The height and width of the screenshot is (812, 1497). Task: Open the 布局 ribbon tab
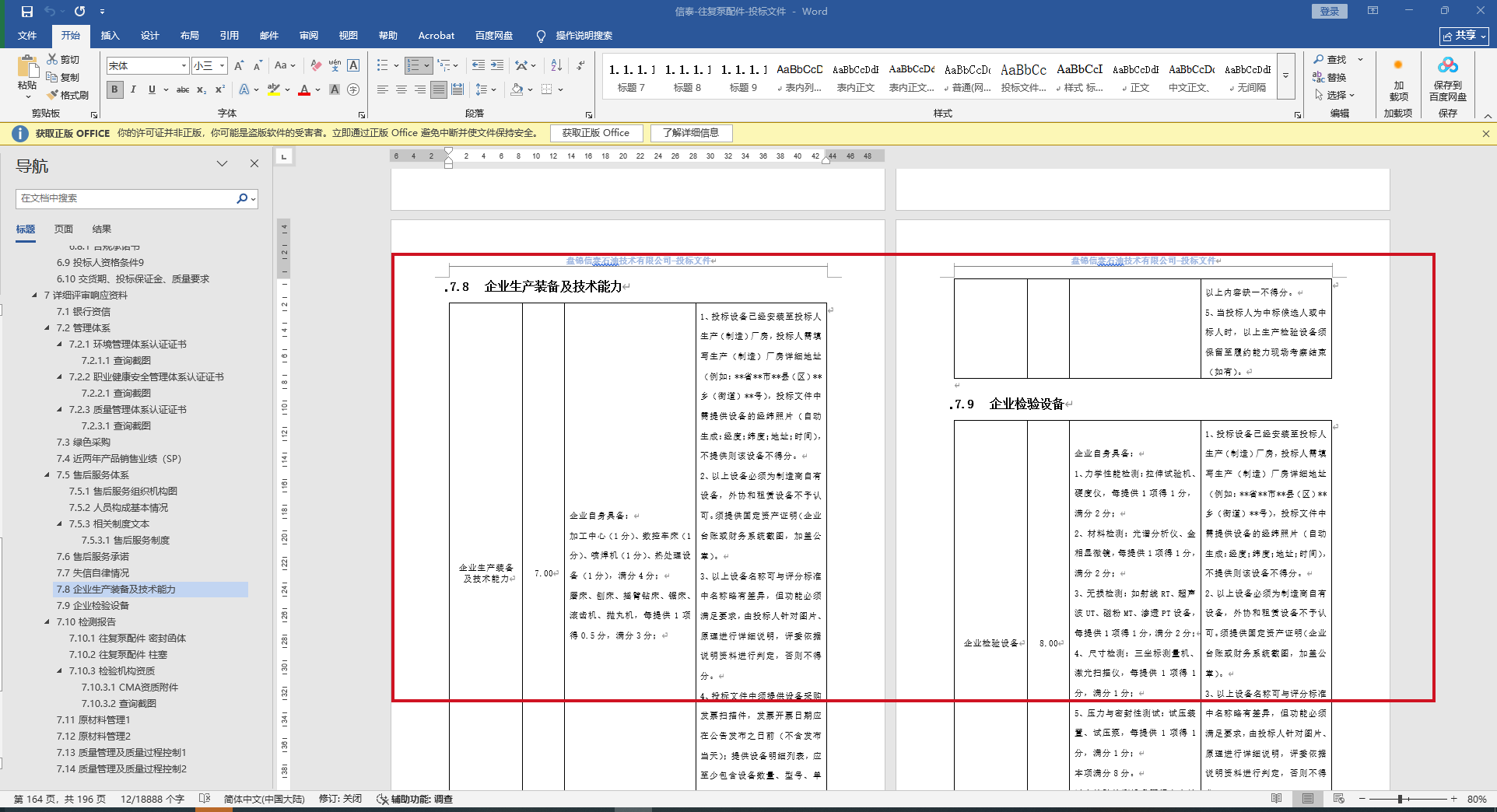pos(190,36)
